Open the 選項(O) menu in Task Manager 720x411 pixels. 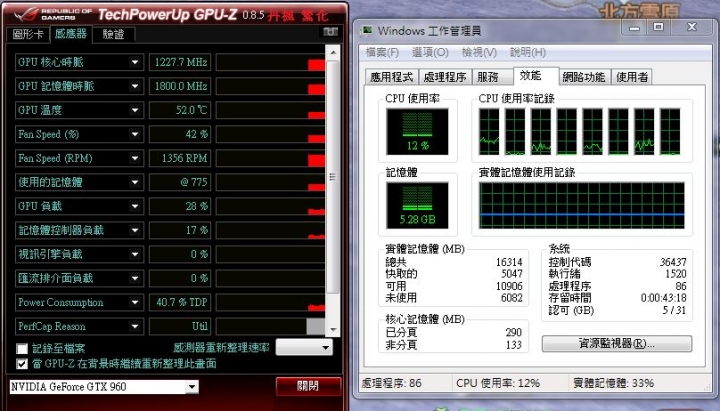coord(430,52)
